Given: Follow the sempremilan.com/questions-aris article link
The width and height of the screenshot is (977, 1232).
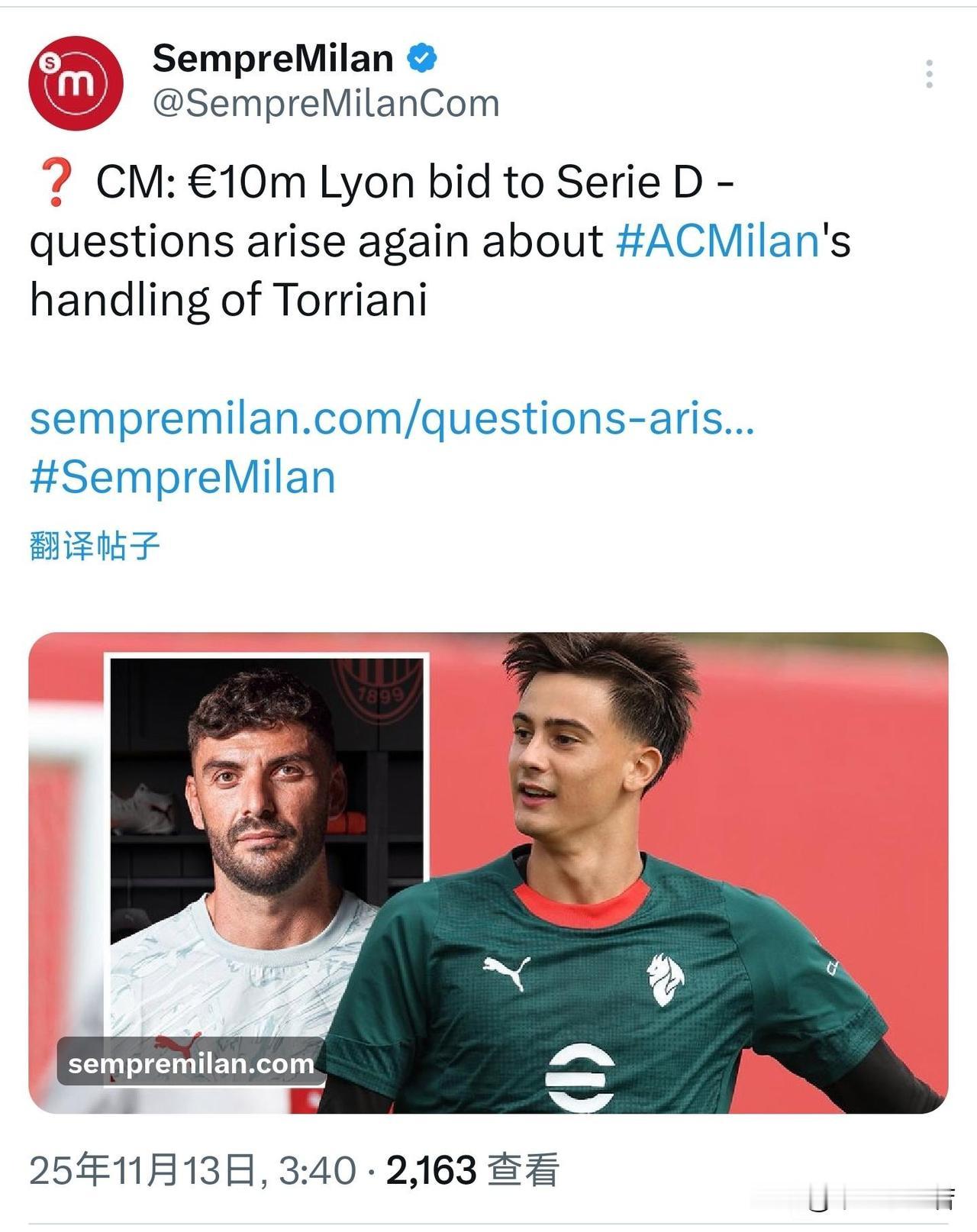Looking at the screenshot, I should (x=392, y=418).
